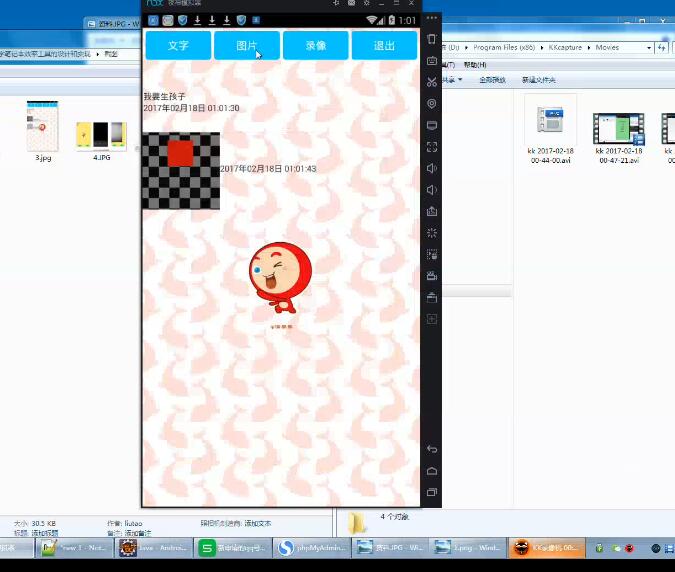
Task: Tap the 退出 button in the app
Action: pos(384,45)
